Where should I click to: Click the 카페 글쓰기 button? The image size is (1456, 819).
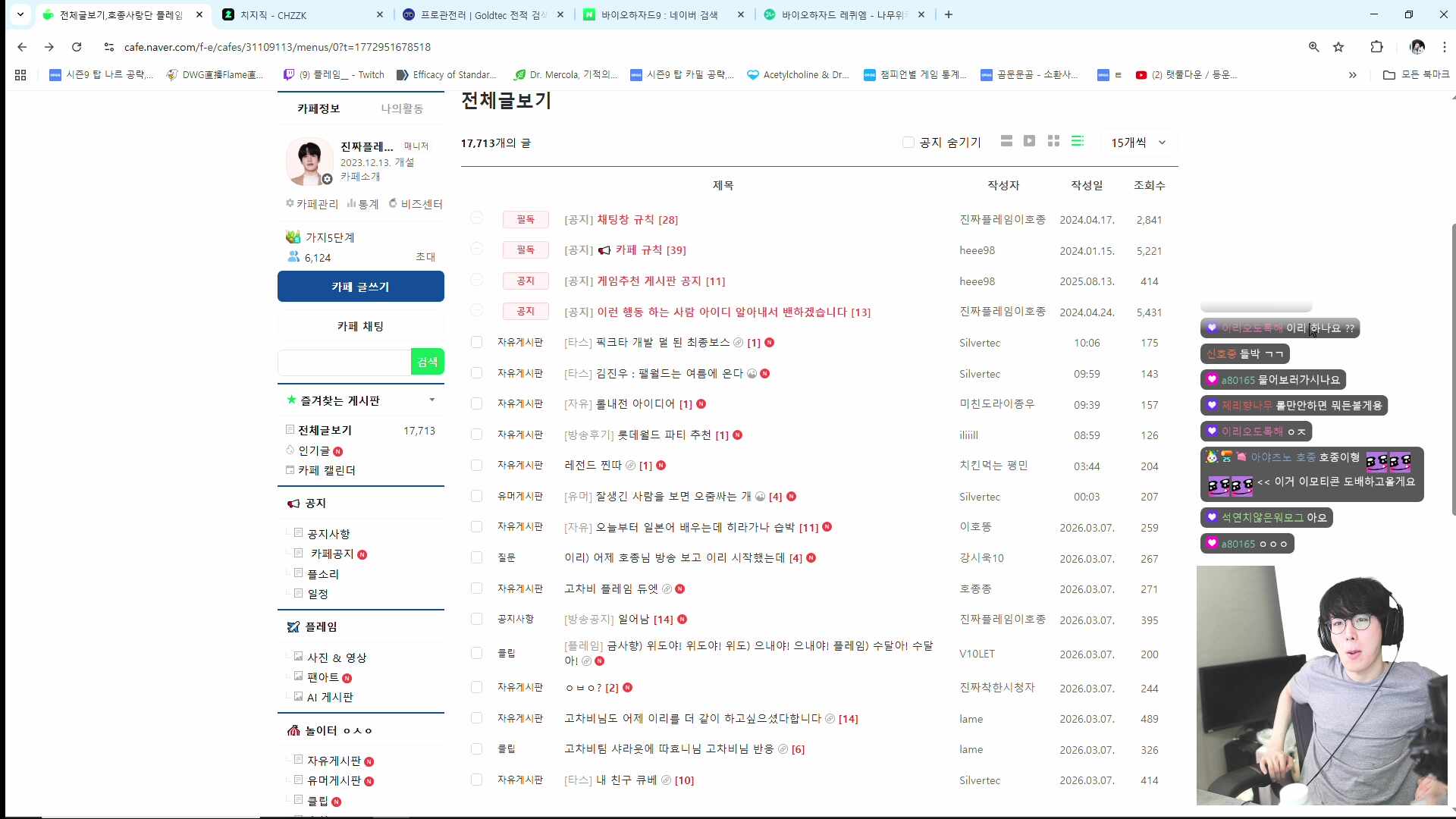tap(360, 287)
